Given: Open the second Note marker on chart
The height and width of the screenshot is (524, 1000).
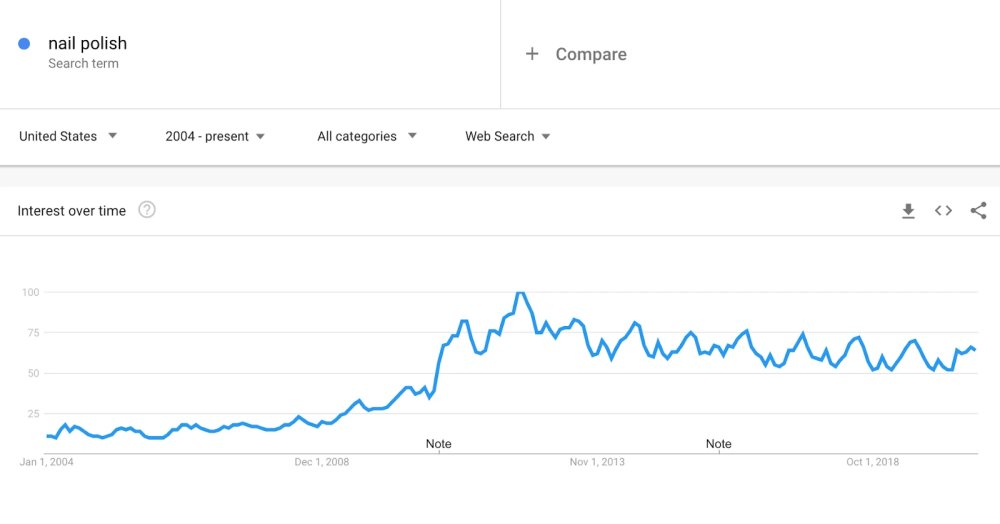Looking at the screenshot, I should pos(719,444).
